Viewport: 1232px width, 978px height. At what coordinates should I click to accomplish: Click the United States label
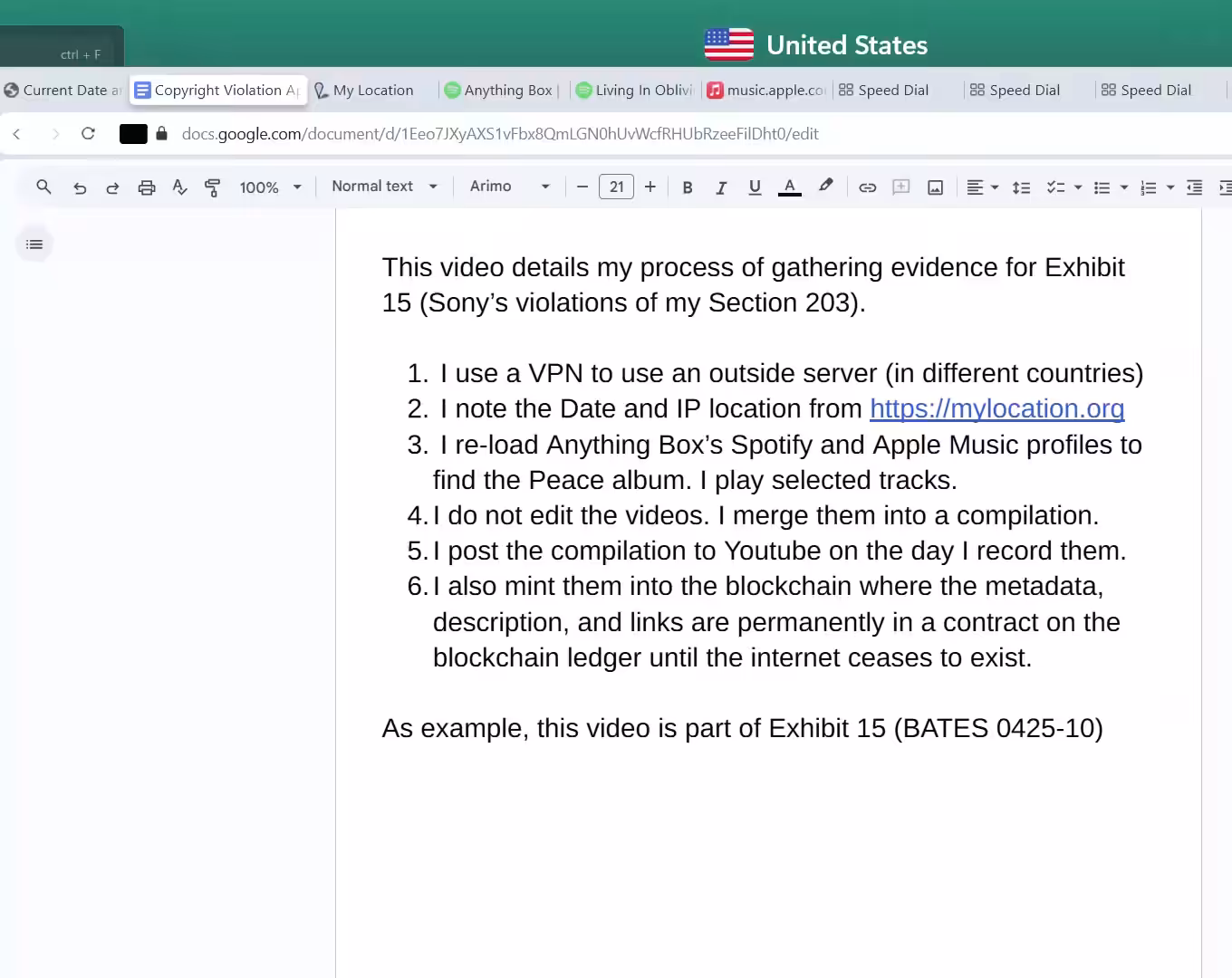pos(847,45)
